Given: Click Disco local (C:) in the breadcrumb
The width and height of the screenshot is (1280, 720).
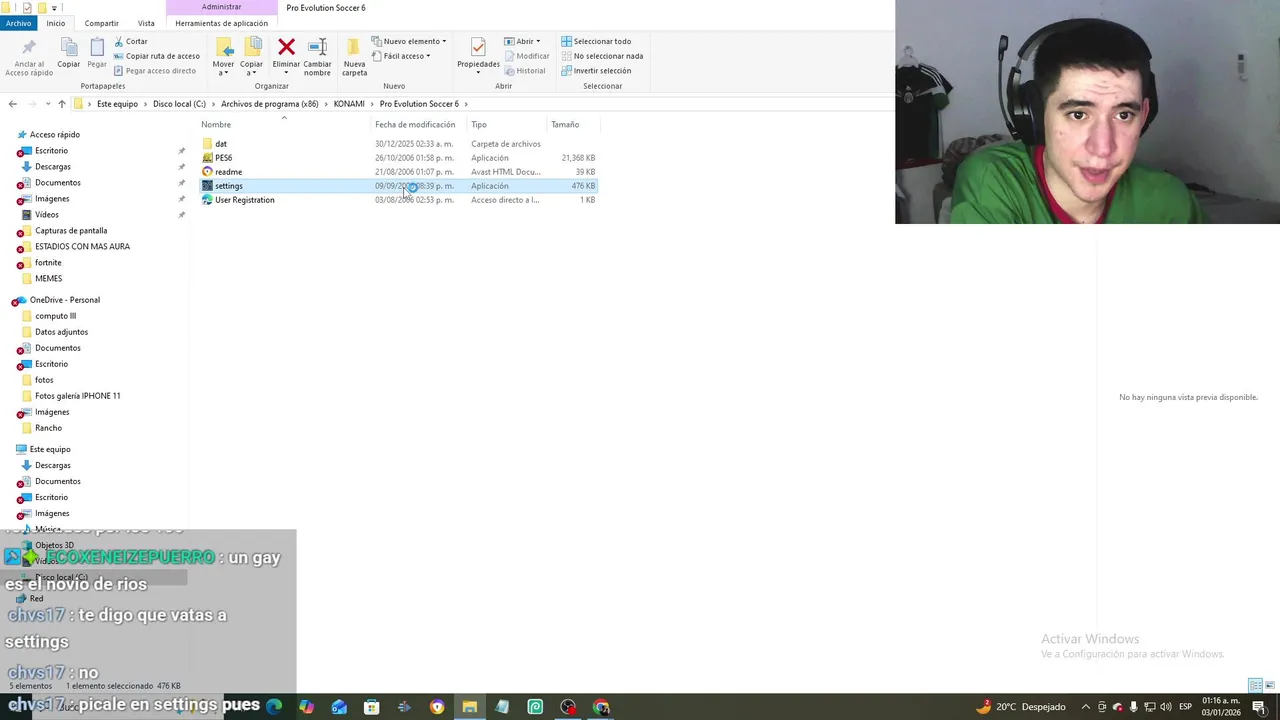Looking at the screenshot, I should click(179, 104).
